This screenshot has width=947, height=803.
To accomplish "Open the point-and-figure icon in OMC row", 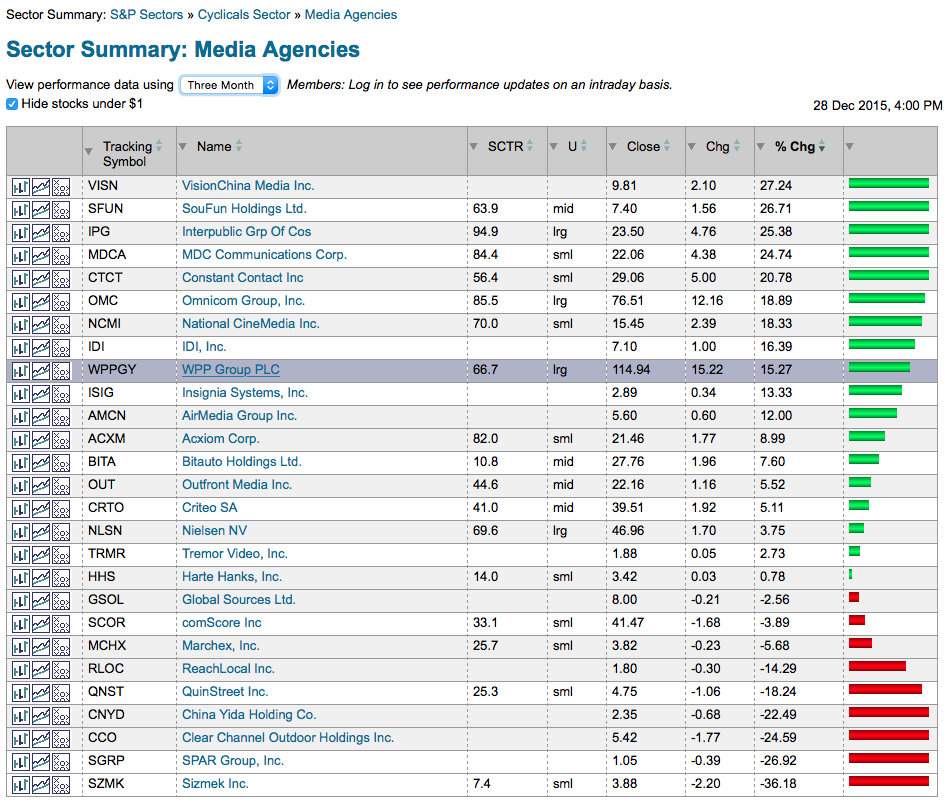I will pyautogui.click(x=61, y=302).
